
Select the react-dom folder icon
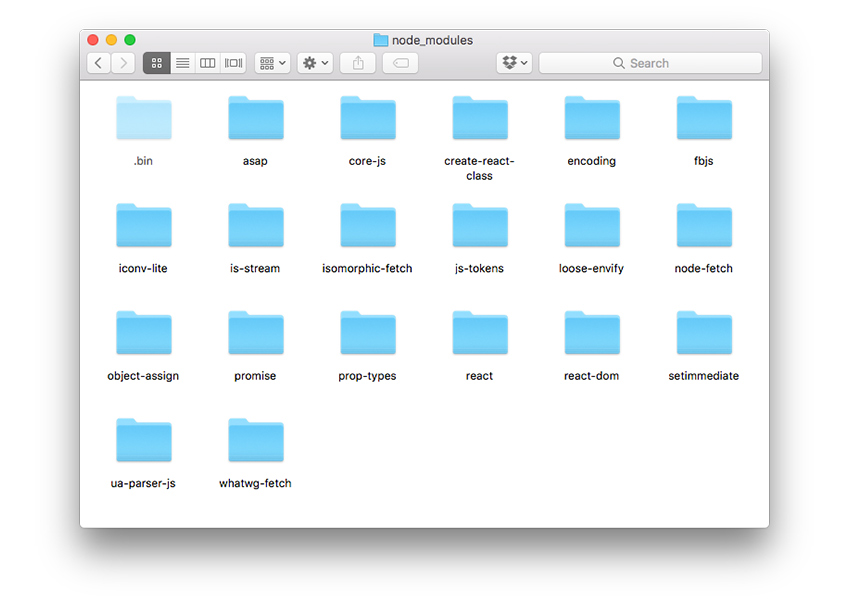click(x=592, y=333)
